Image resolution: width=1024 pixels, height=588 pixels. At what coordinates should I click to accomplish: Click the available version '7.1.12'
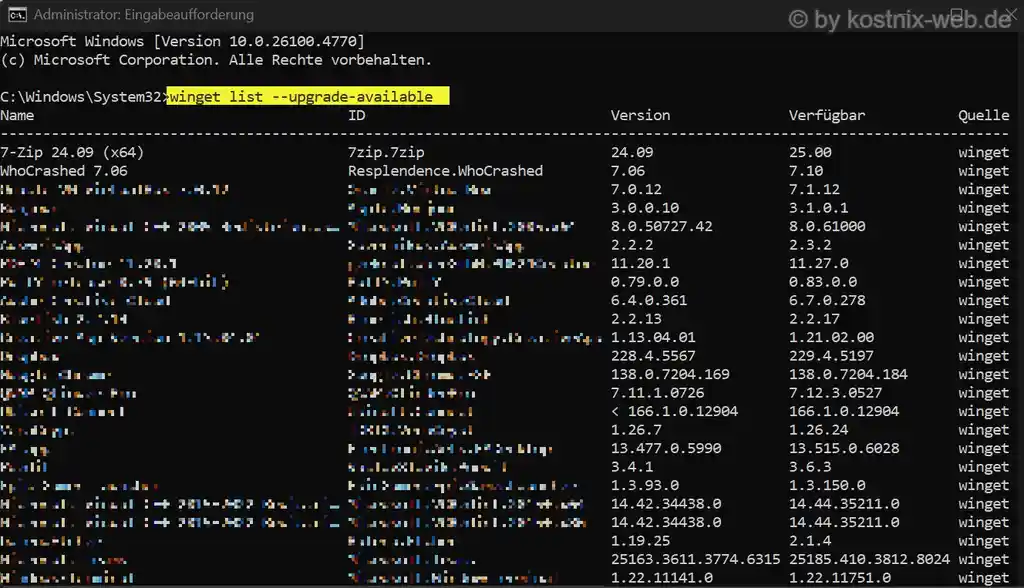click(814, 189)
